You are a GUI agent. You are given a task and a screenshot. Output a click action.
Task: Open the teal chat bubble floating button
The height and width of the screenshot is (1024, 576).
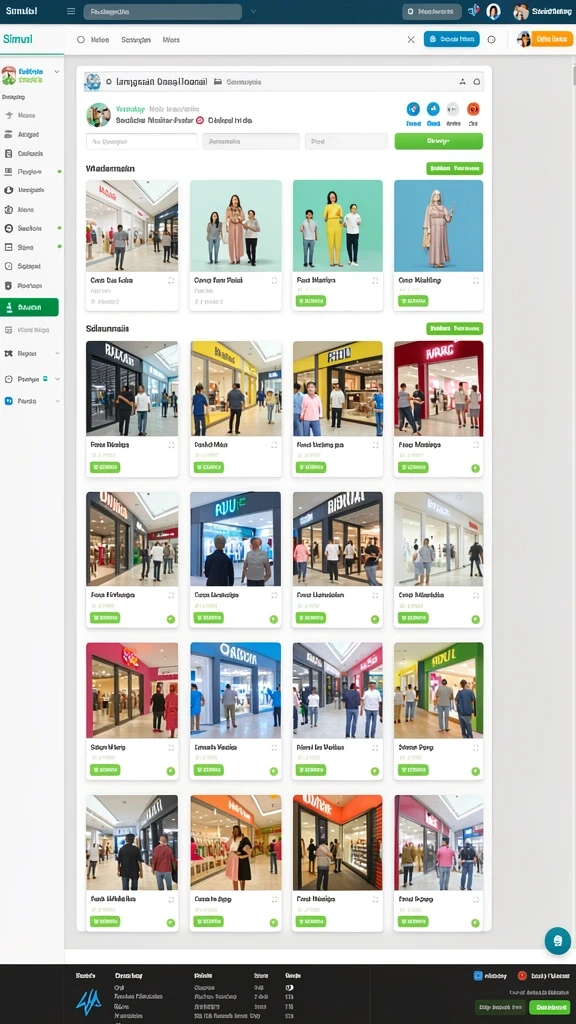coord(558,940)
